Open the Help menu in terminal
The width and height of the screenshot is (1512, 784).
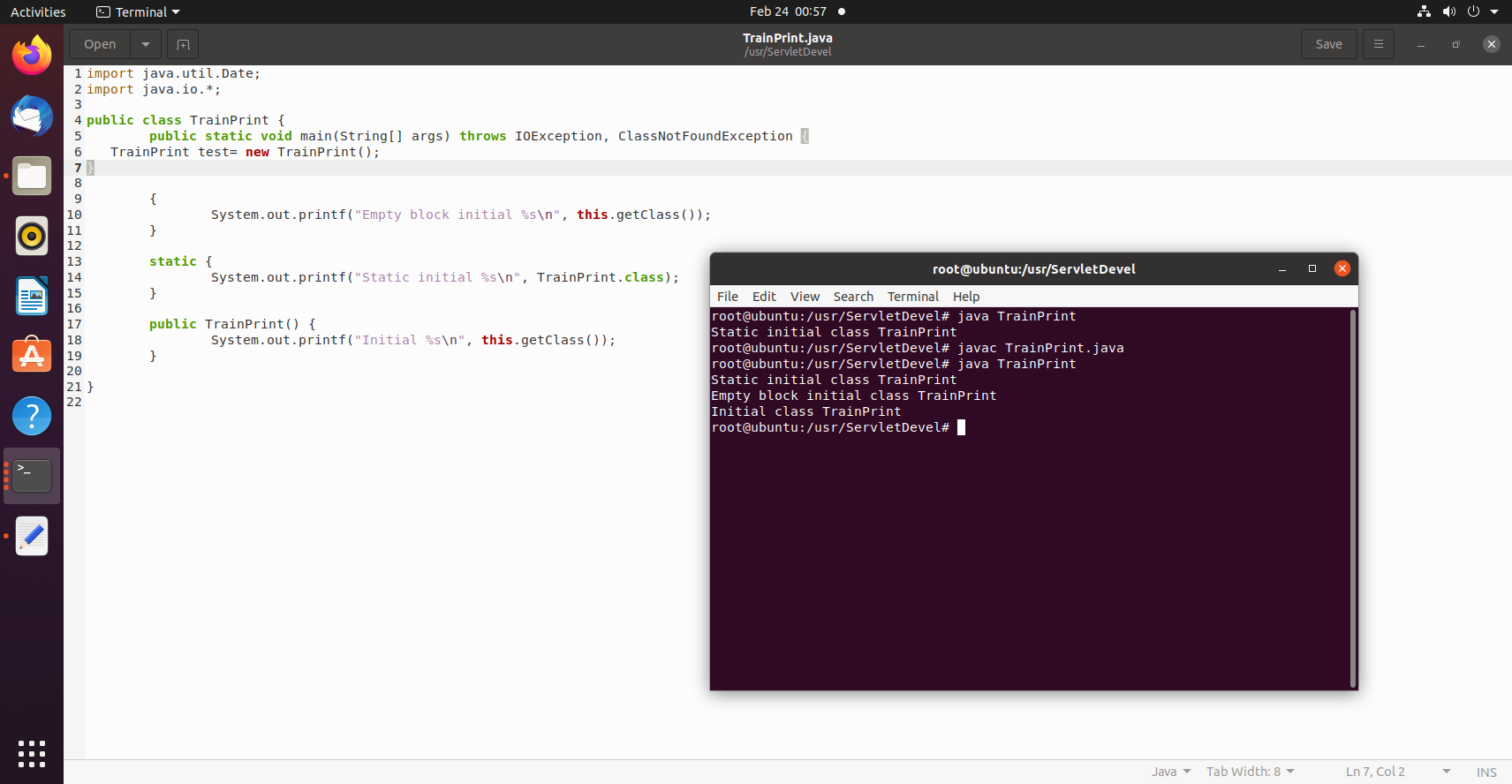(x=966, y=297)
